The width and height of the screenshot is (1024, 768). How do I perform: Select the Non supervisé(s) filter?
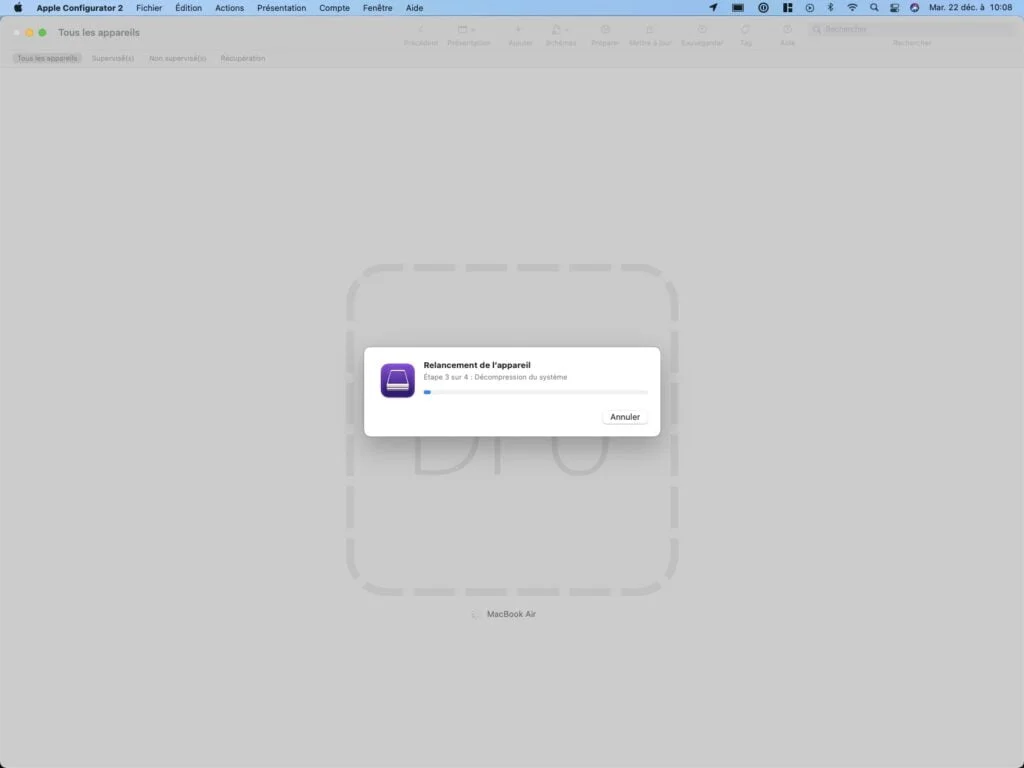(x=177, y=58)
